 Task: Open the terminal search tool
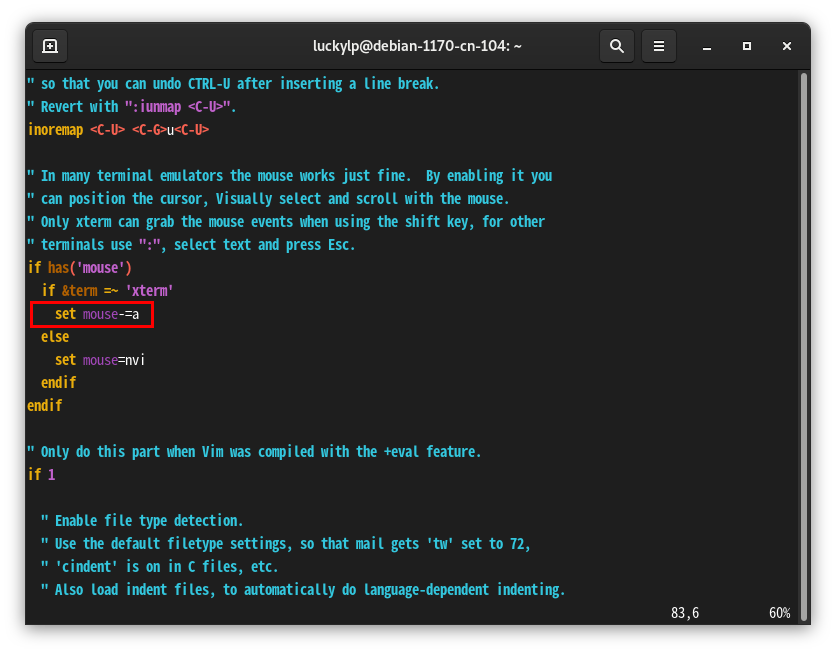point(617,46)
